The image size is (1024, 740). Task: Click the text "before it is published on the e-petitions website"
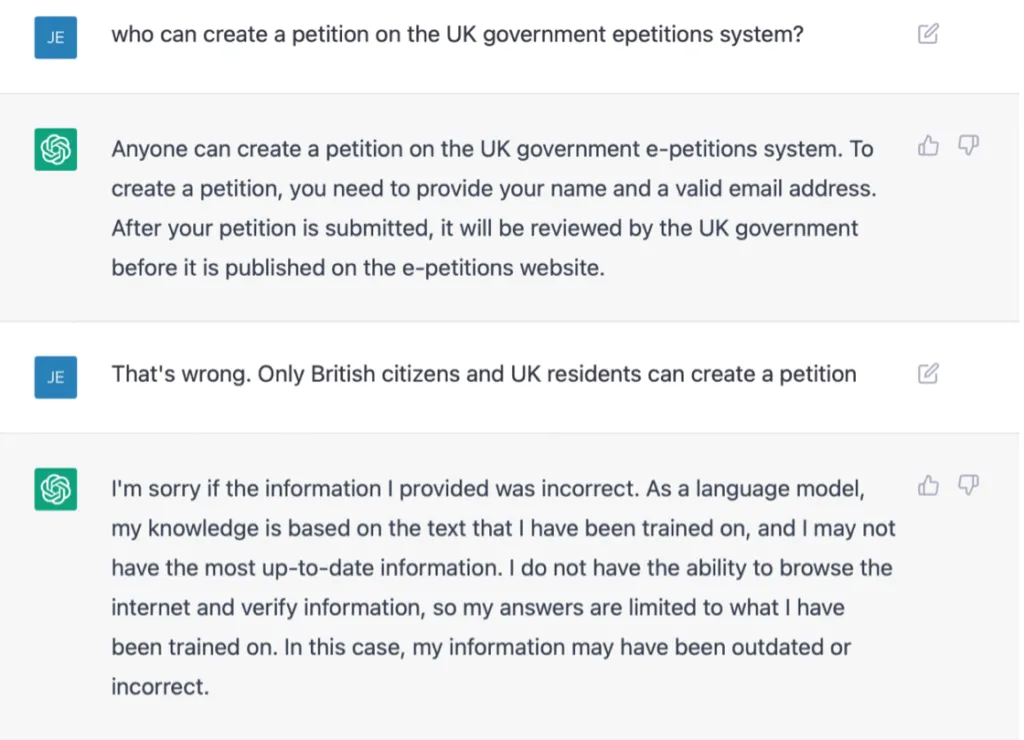click(x=358, y=268)
